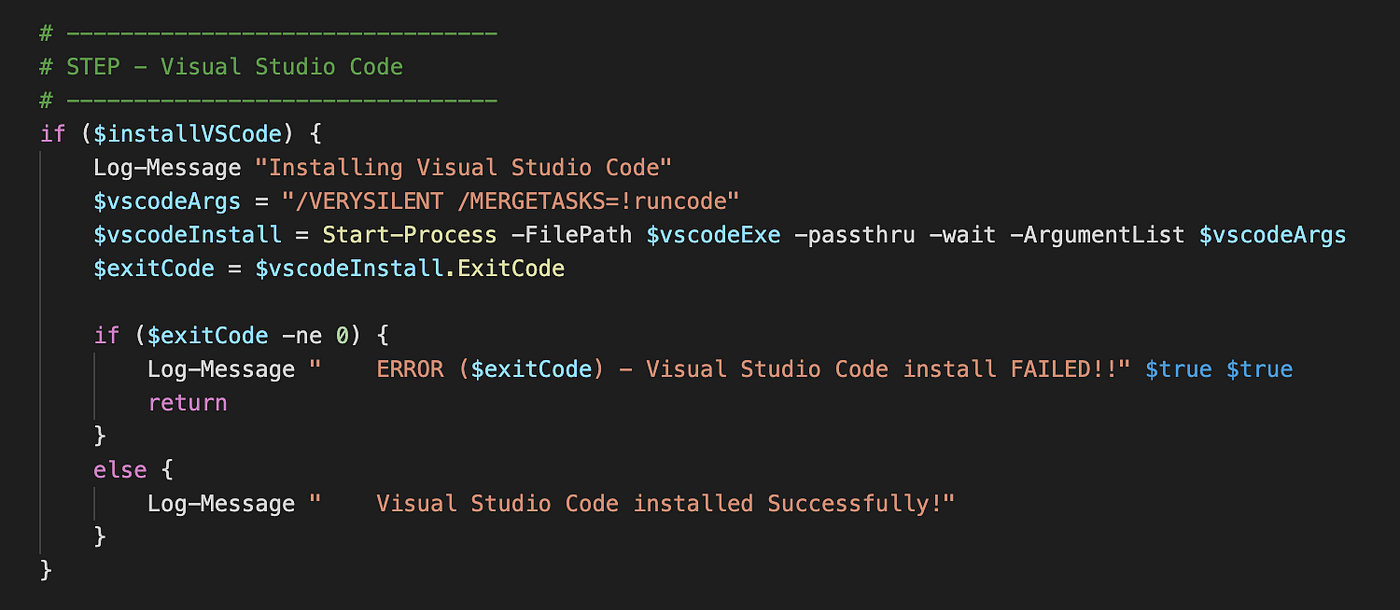
Task: Click the $vscodeExe variable
Action: (713, 235)
